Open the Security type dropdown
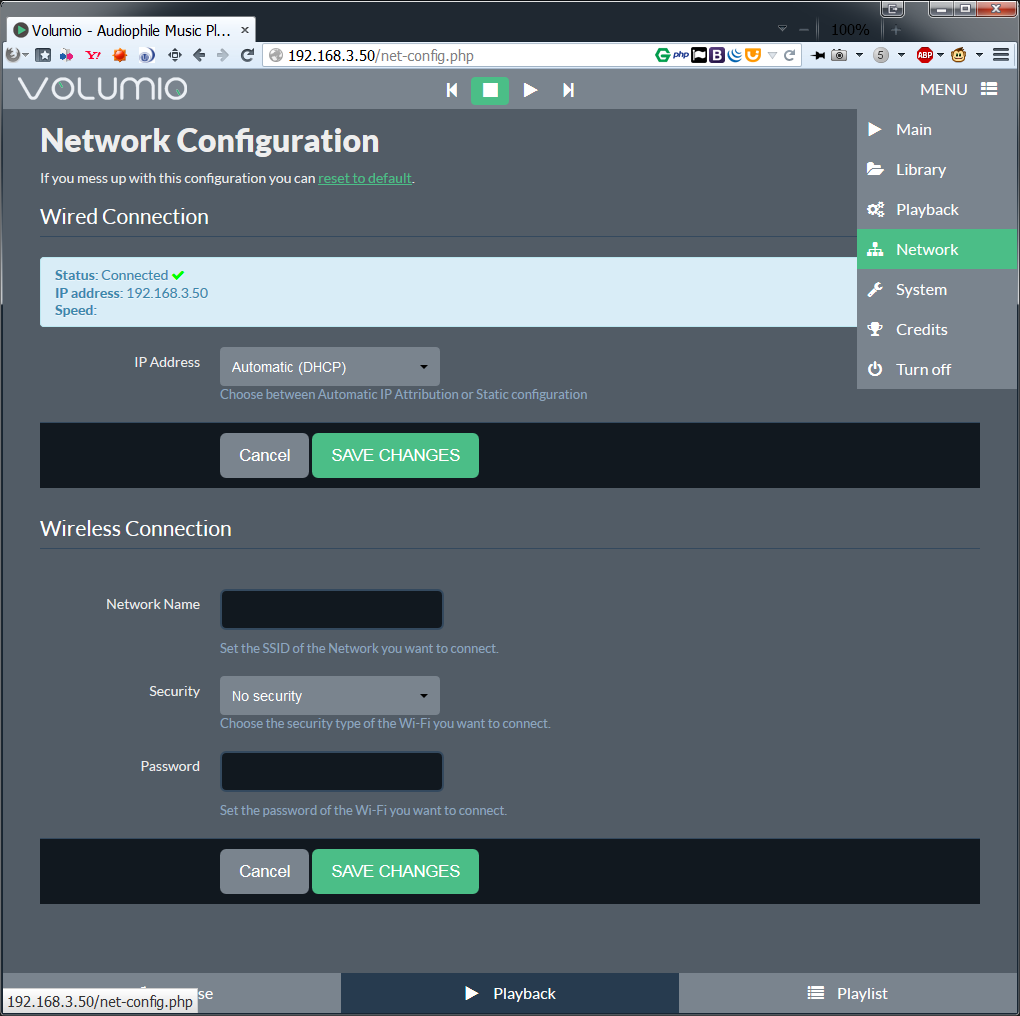 pyautogui.click(x=330, y=696)
